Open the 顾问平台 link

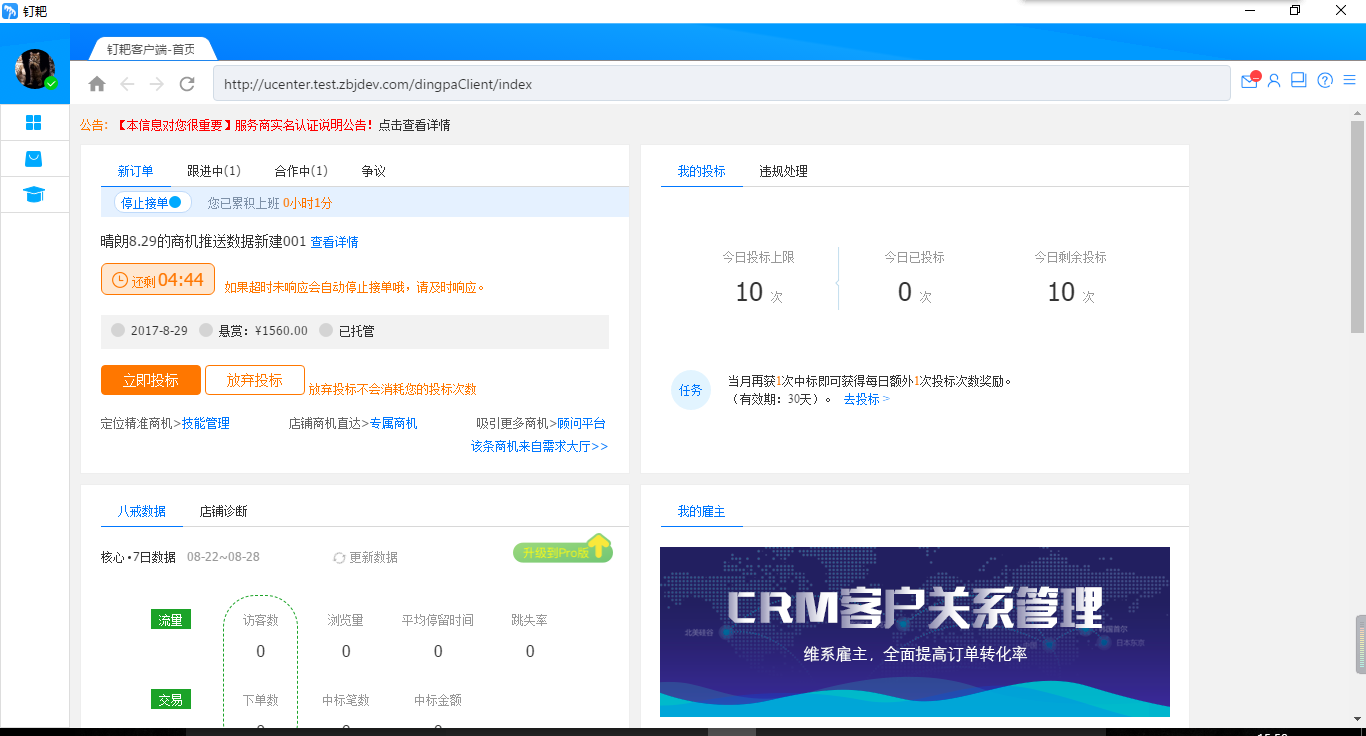pyautogui.click(x=581, y=424)
